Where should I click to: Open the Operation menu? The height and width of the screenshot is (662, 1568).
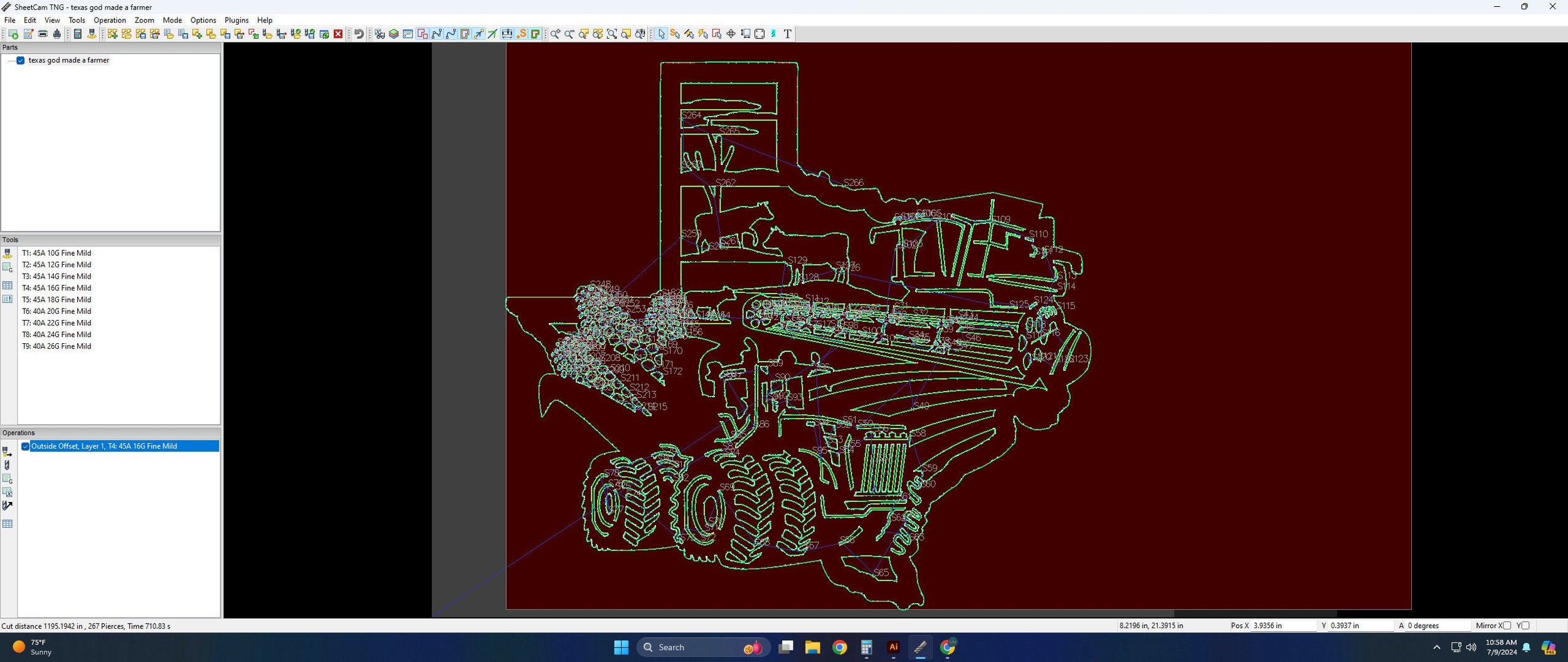click(x=110, y=20)
